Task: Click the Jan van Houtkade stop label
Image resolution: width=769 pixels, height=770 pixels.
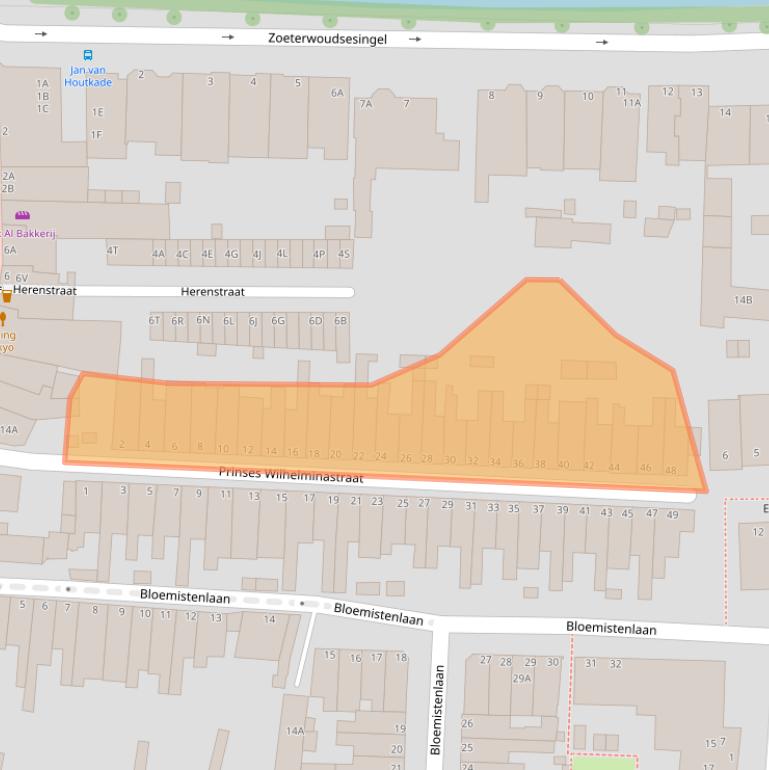Action: [x=88, y=76]
